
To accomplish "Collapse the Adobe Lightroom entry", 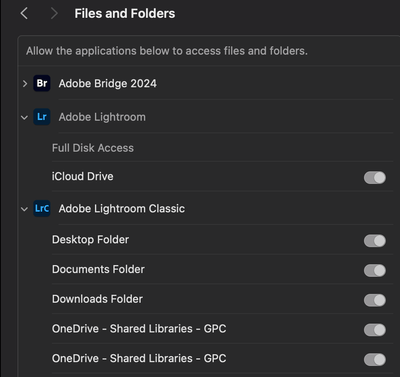I will tap(24, 117).
